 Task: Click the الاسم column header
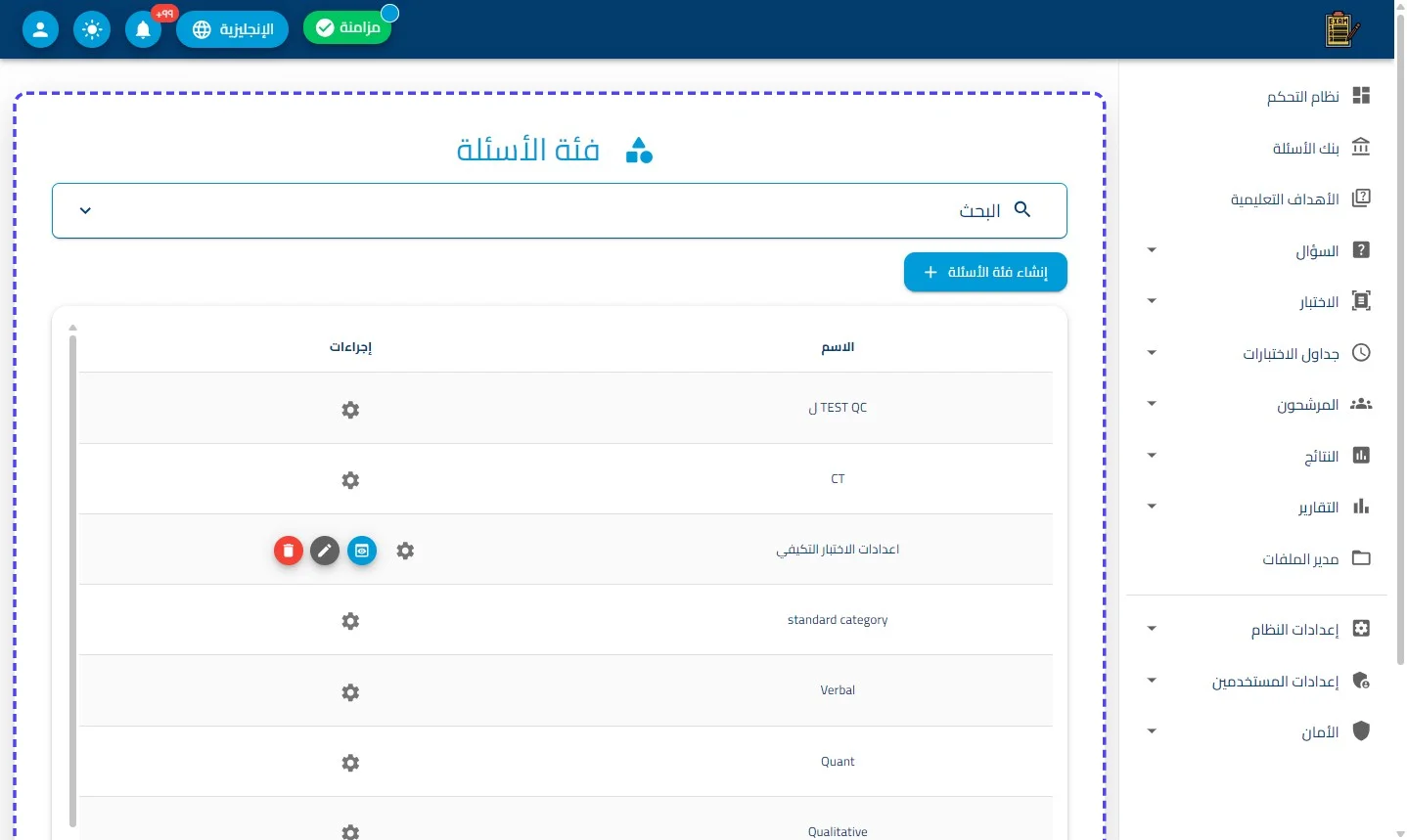tap(838, 347)
